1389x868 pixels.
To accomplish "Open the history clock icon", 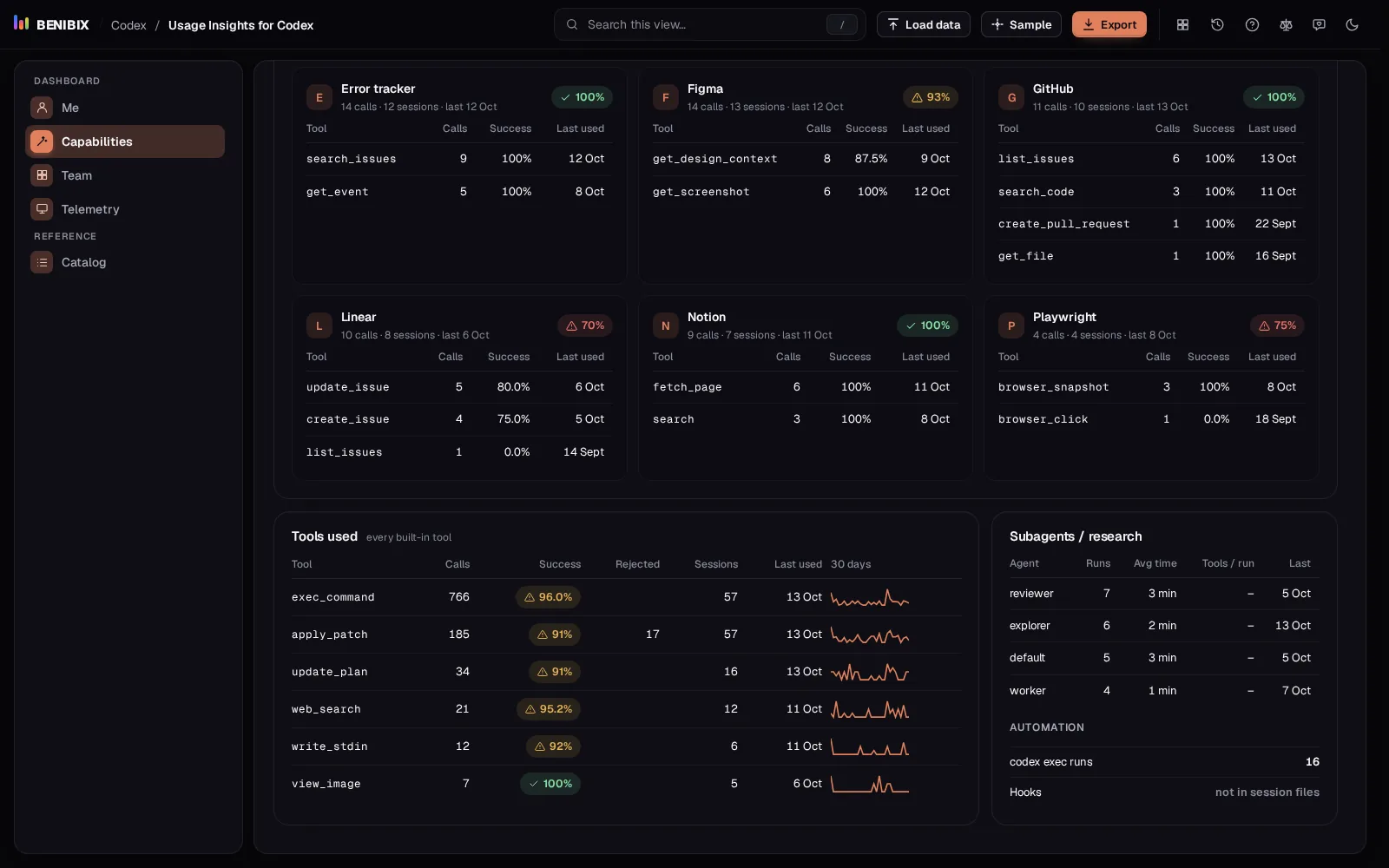I will click(x=1217, y=24).
